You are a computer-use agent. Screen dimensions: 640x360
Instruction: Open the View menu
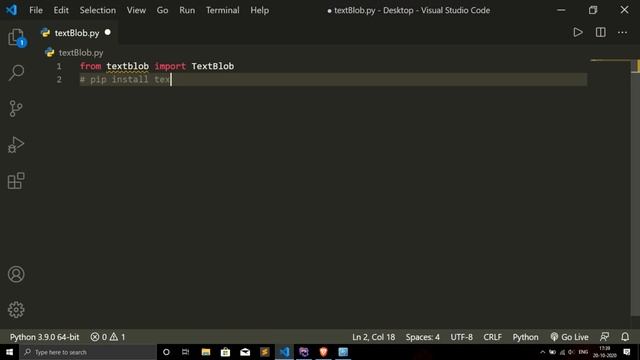pyautogui.click(x=136, y=10)
